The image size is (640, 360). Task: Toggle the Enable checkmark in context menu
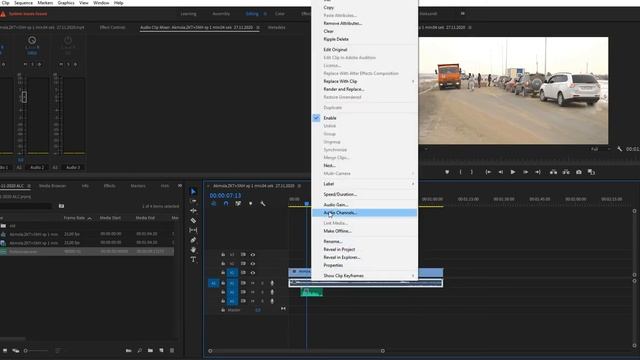tap(316, 118)
